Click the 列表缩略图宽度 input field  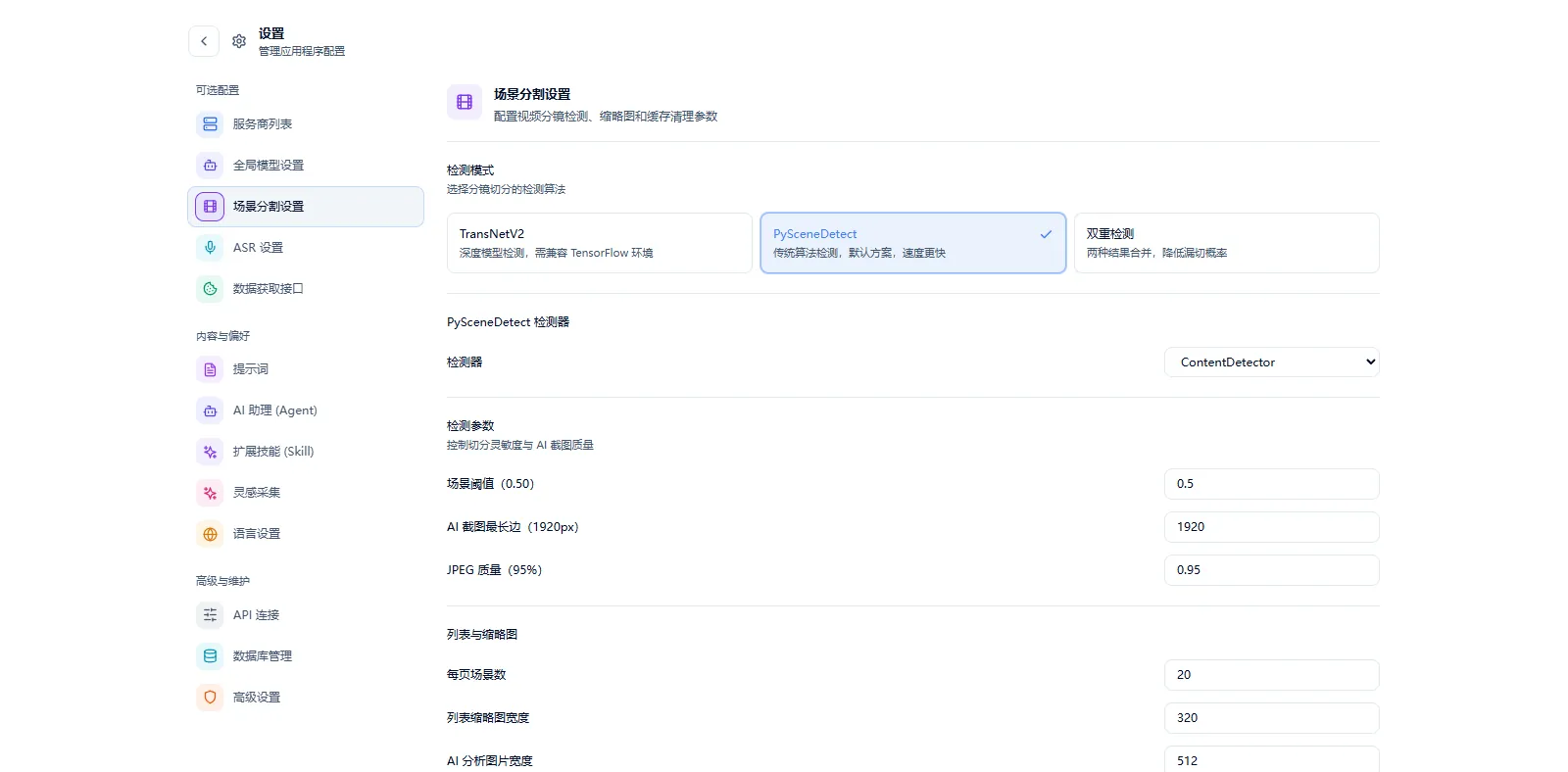[x=1272, y=718]
